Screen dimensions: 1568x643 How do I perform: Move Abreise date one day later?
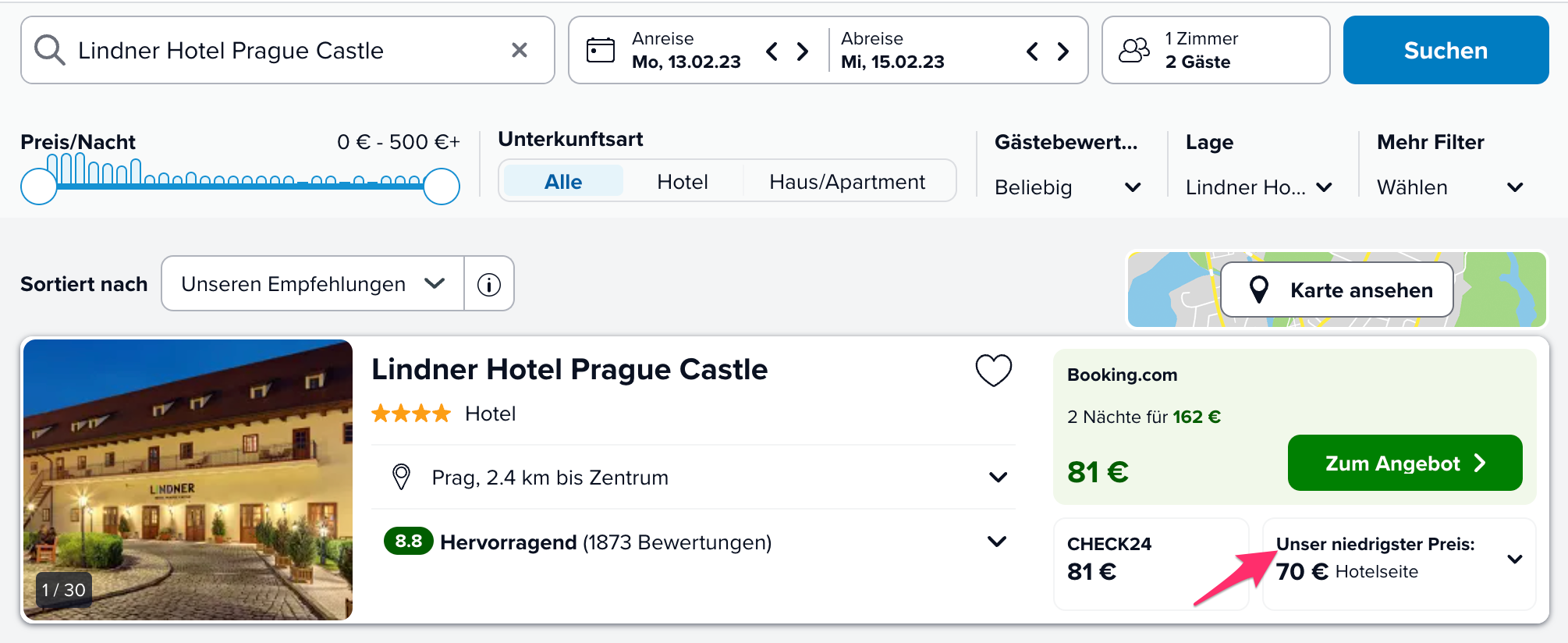[x=1062, y=52]
